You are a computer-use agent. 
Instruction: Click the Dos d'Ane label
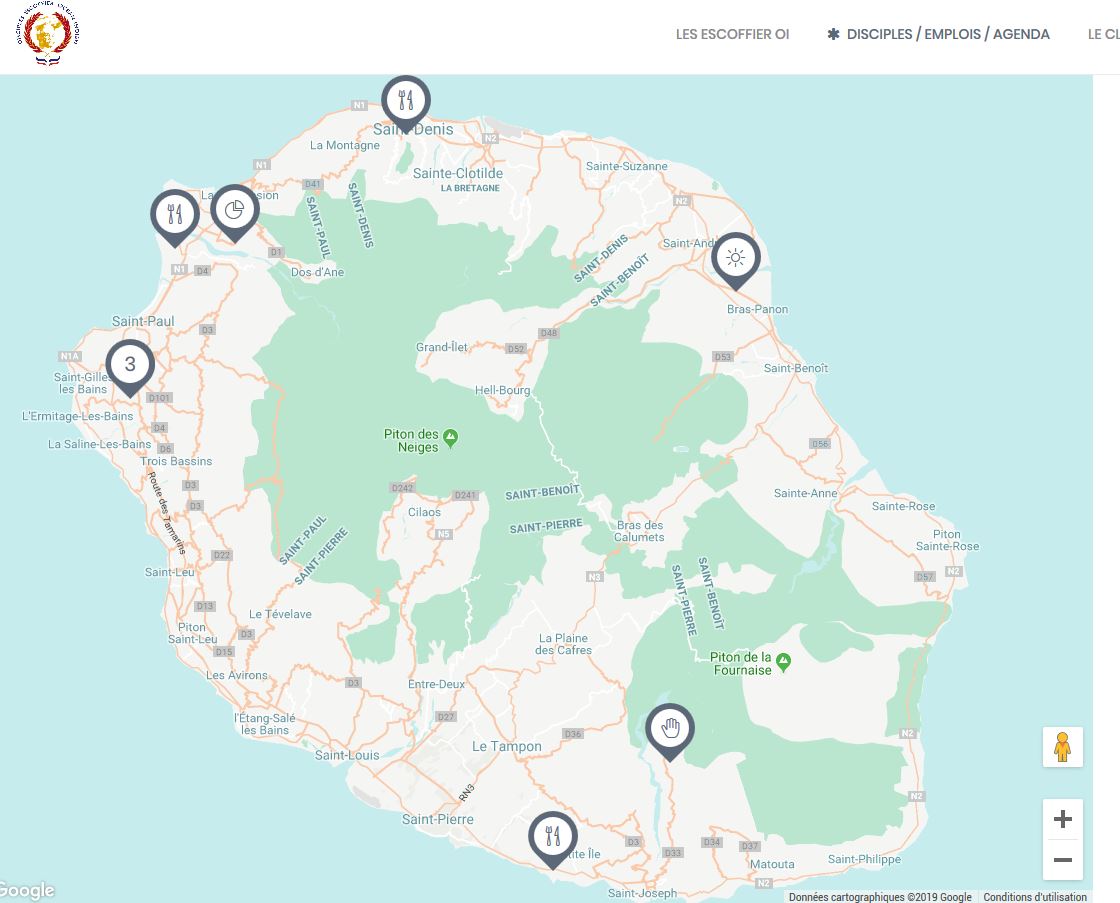[317, 272]
